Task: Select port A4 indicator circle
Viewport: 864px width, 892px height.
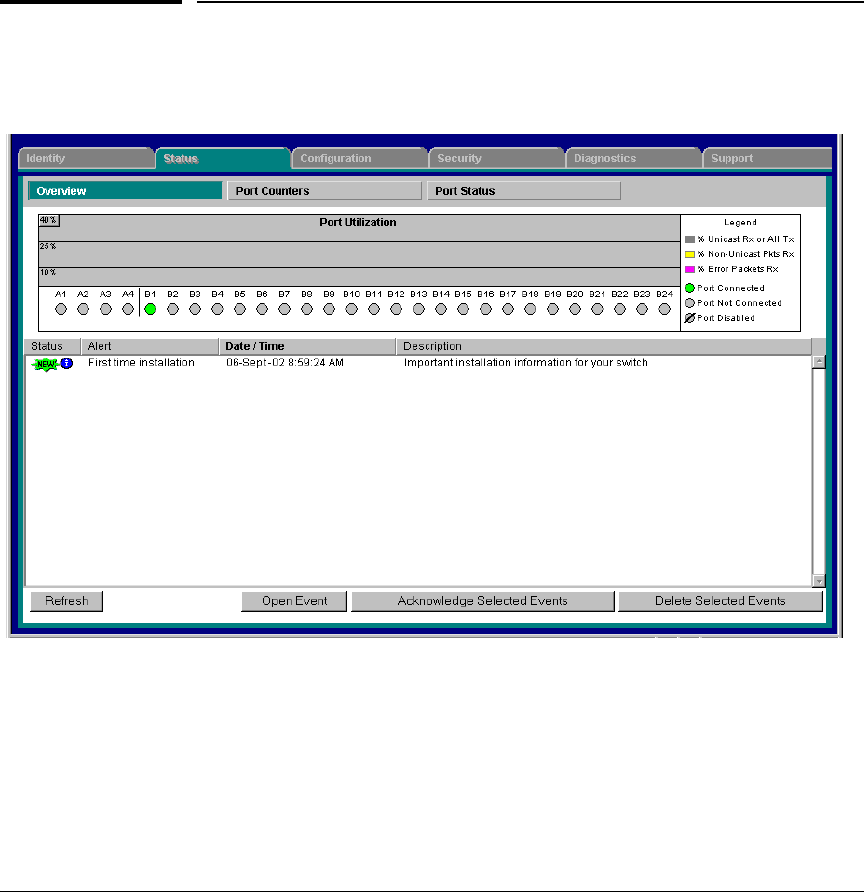Action: coord(128,309)
